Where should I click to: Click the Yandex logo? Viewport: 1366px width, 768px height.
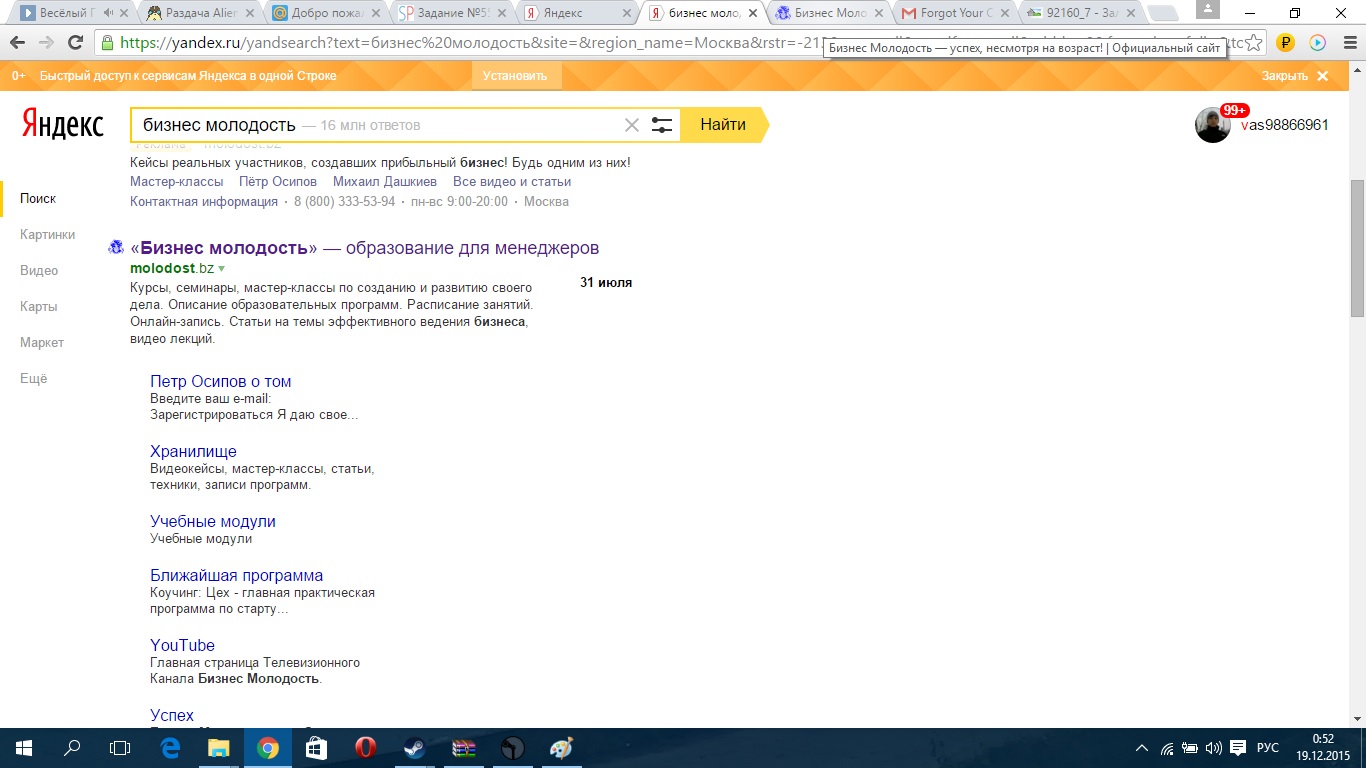click(62, 125)
